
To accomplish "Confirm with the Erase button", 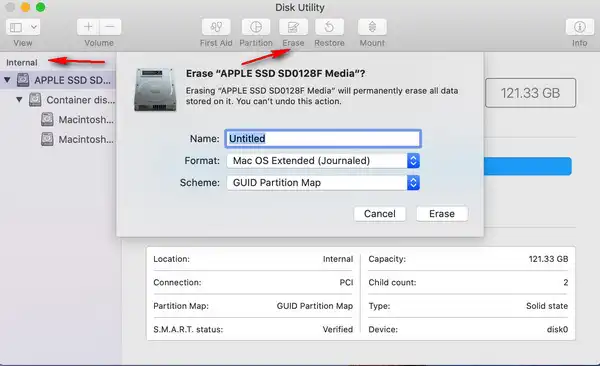I will click(442, 214).
